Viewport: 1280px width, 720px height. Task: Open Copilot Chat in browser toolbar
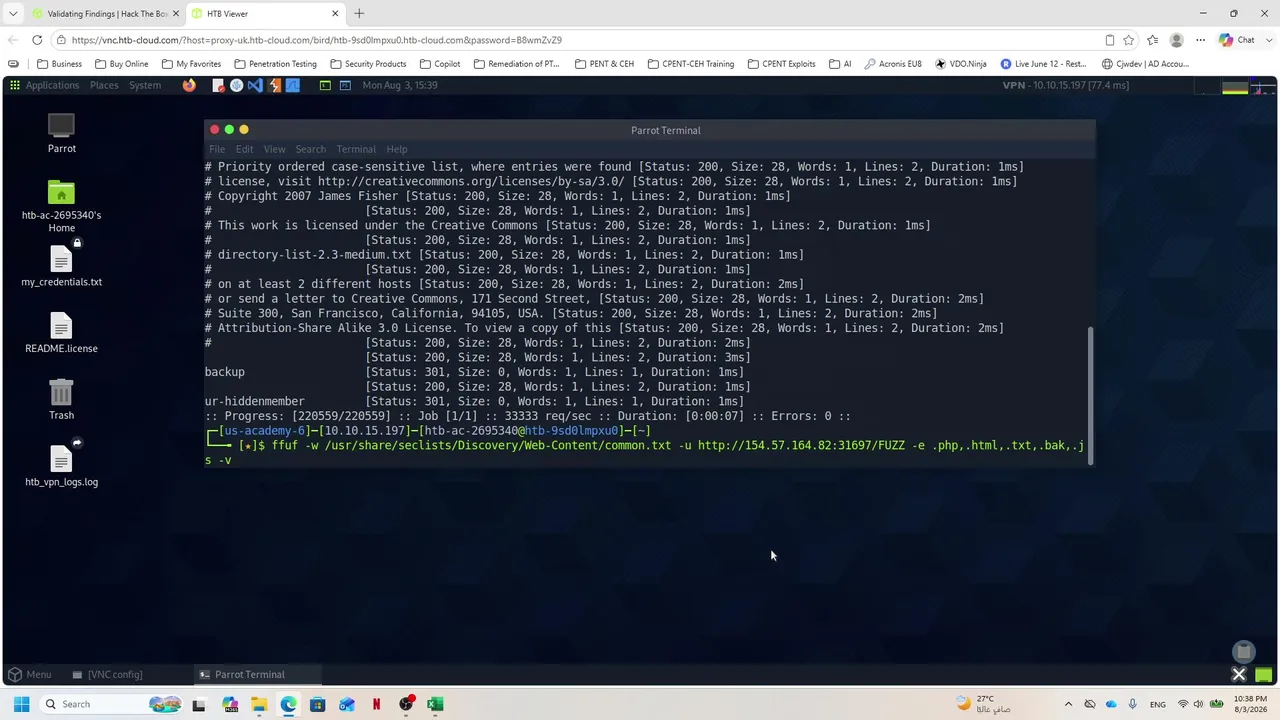pyautogui.click(x=1237, y=40)
